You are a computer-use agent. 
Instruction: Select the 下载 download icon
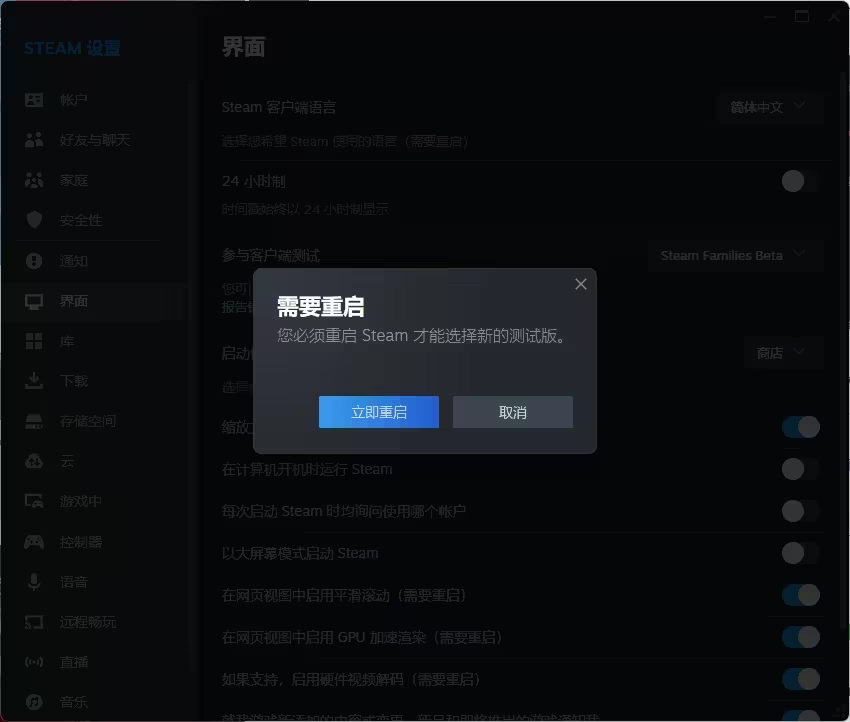coord(34,381)
